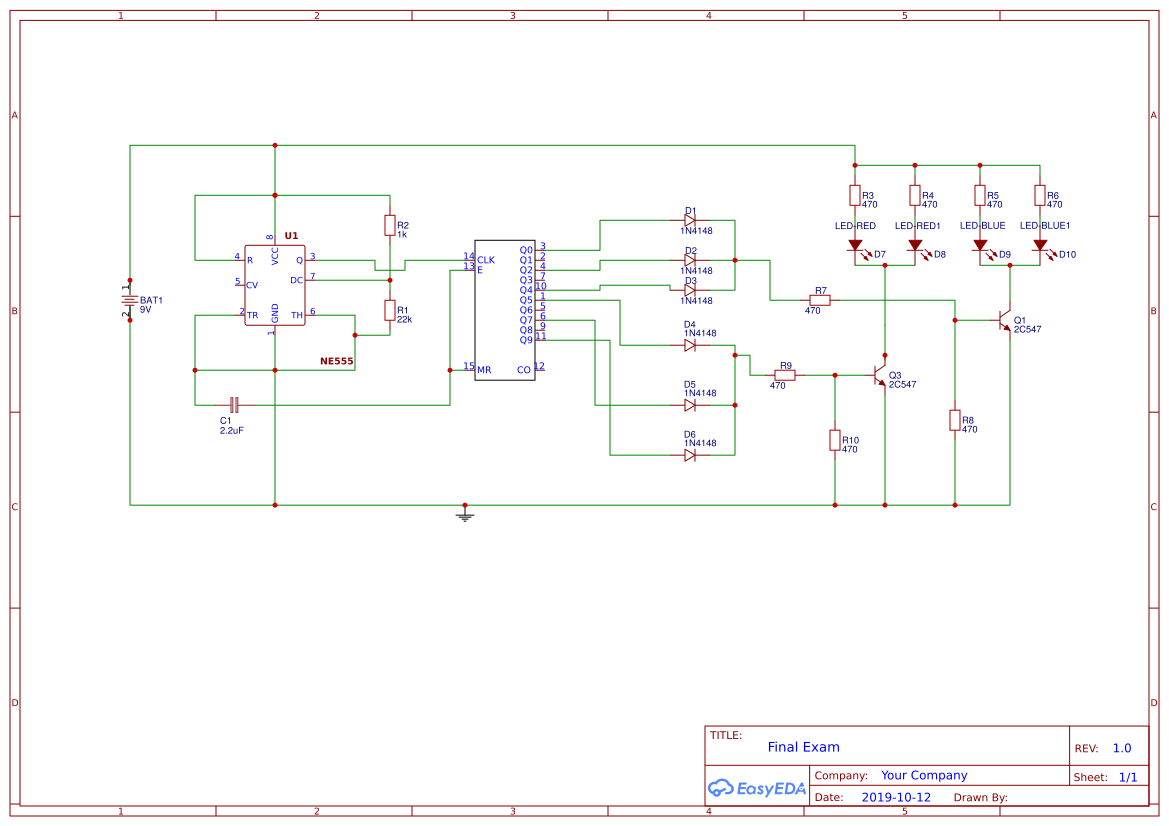
Task: Select the ground symbol on bottom rail
Action: [x=464, y=515]
